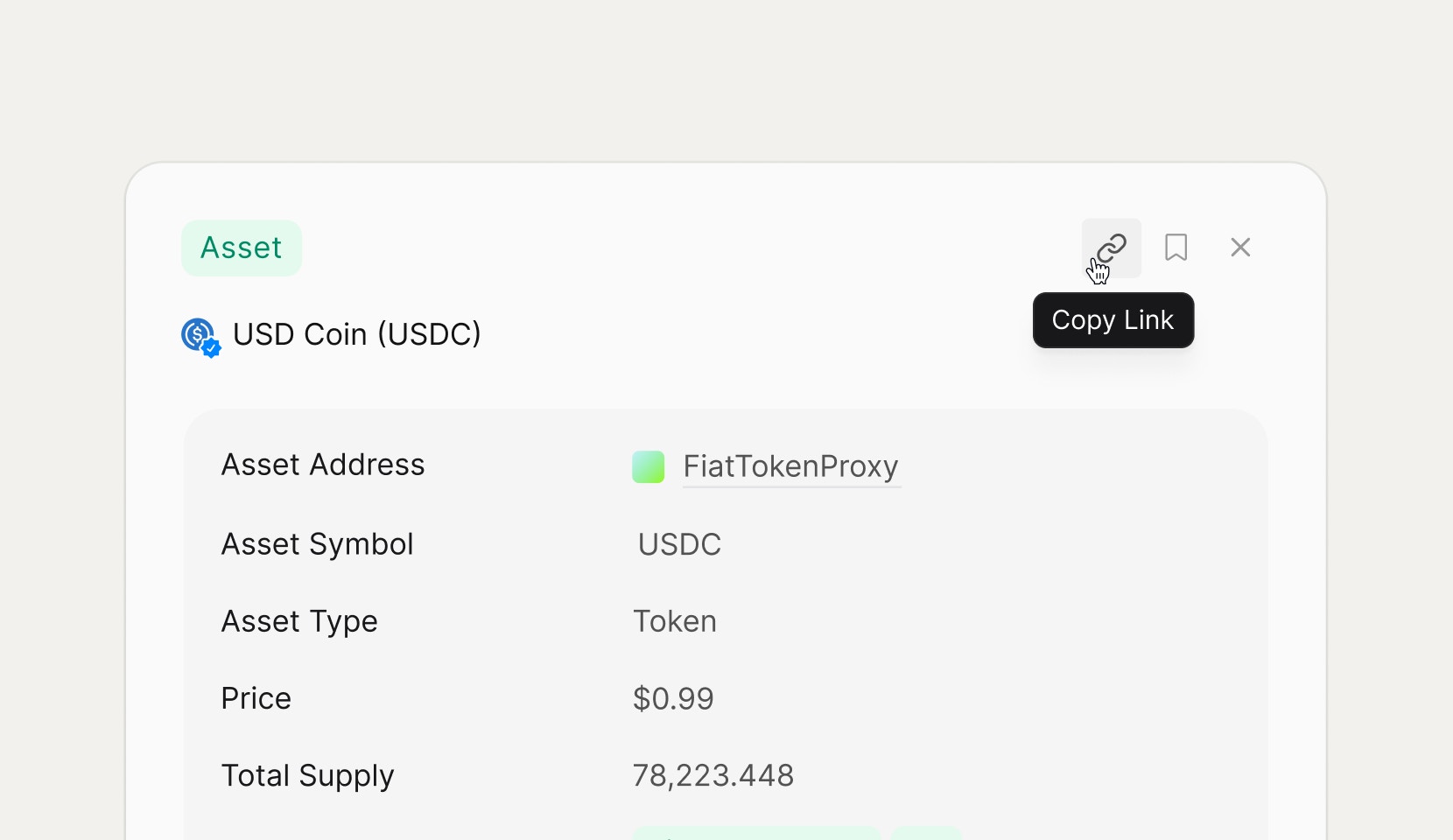Click the wide green tag below Total Supply
The width and height of the screenshot is (1453, 840).
click(x=756, y=833)
